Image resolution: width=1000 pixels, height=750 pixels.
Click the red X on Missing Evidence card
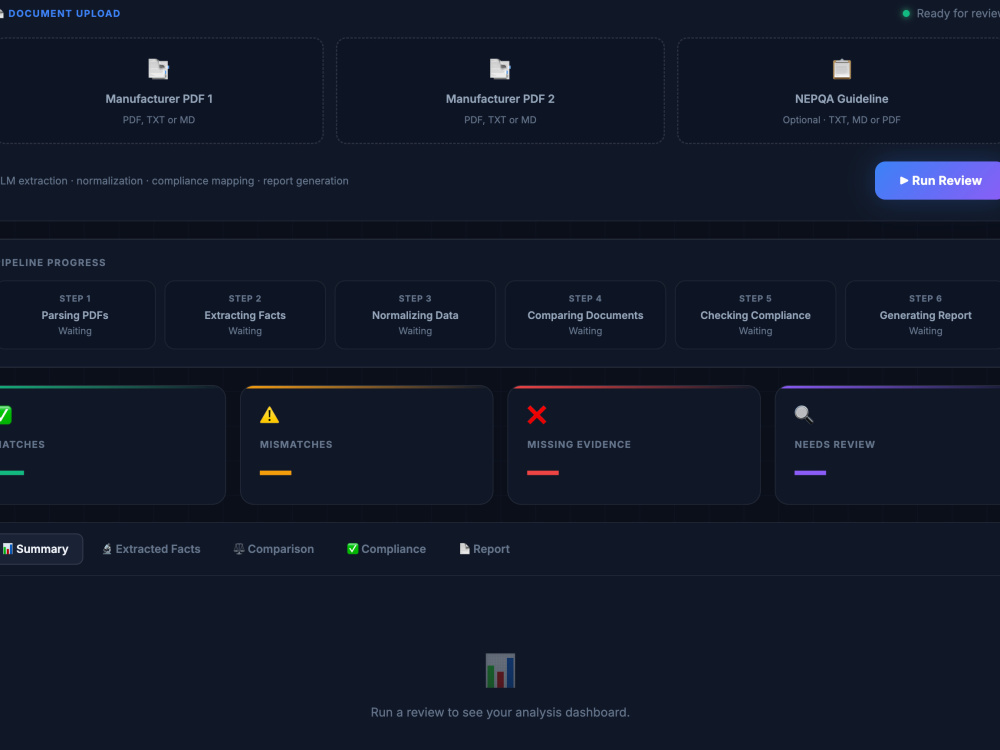(537, 415)
